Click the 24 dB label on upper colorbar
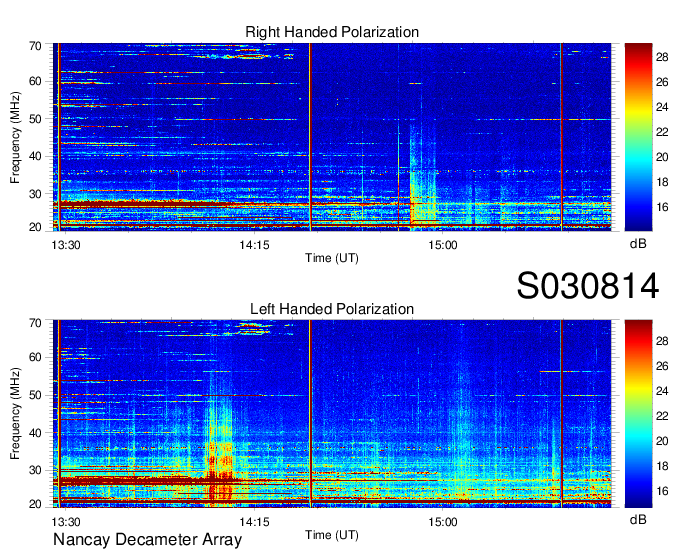Image resolution: width=680 pixels, height=552 pixels. [662, 107]
